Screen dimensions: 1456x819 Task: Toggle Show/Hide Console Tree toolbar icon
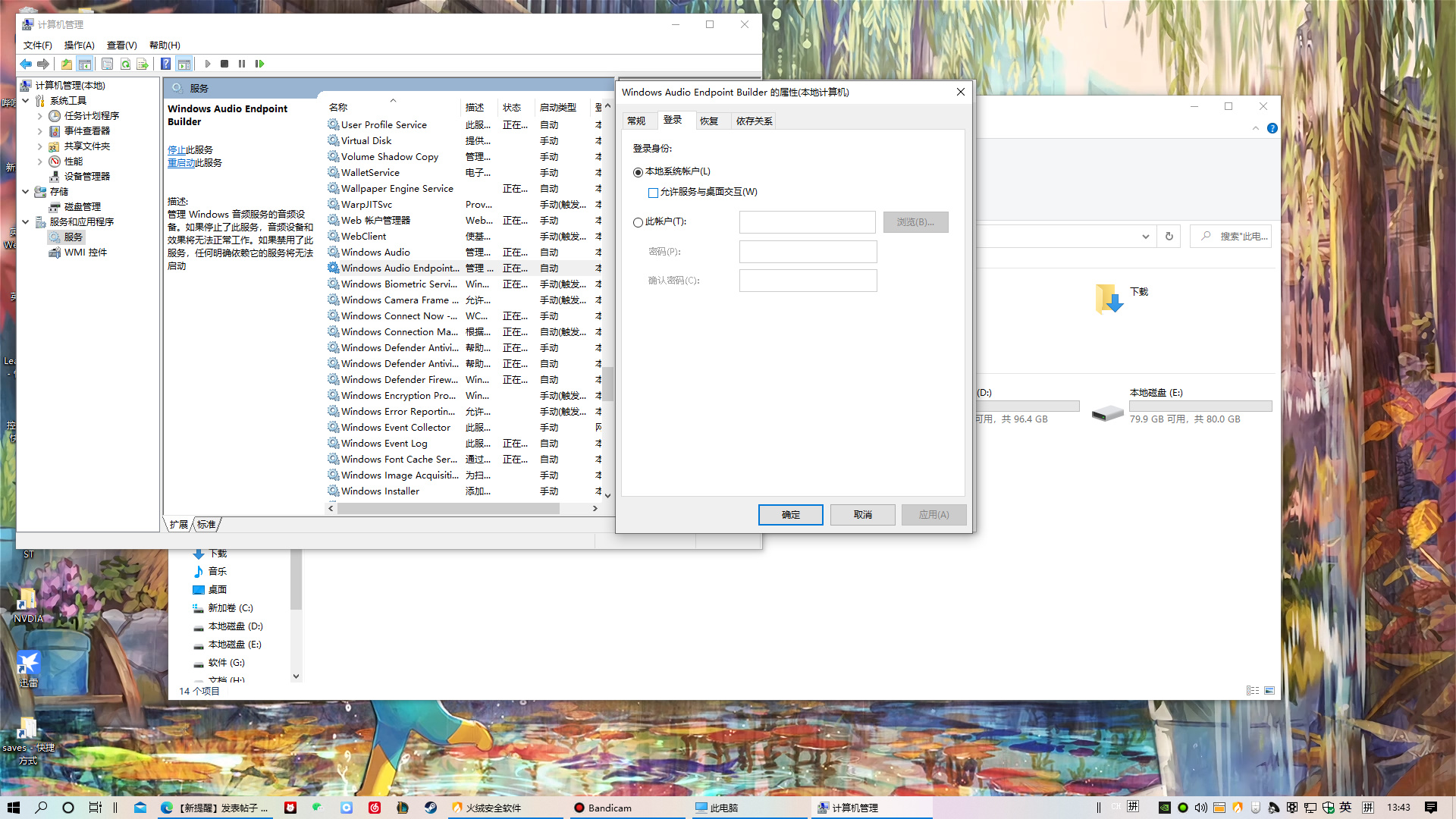click(x=85, y=64)
